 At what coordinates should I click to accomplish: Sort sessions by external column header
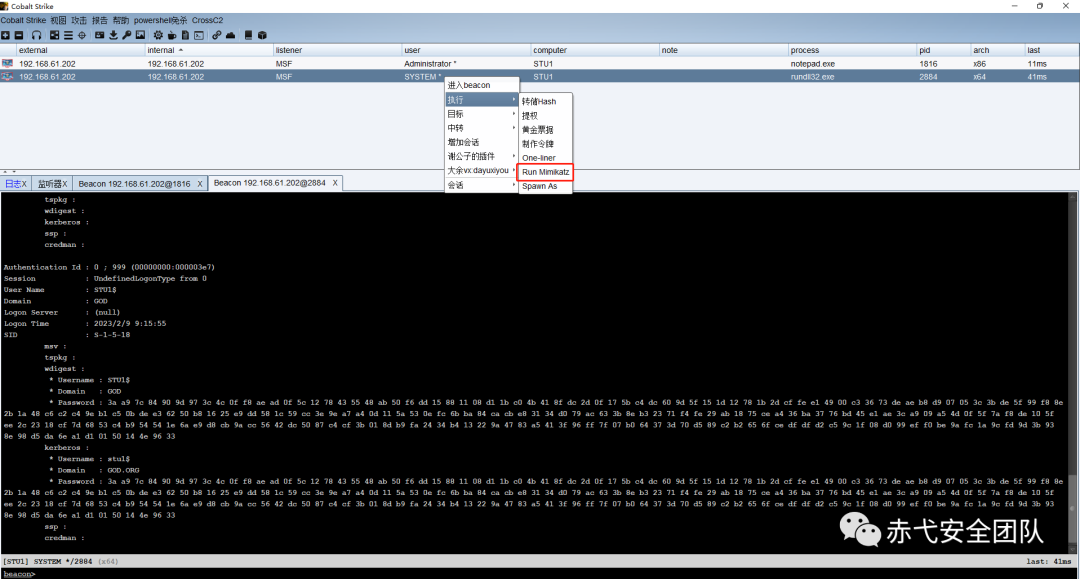80,50
